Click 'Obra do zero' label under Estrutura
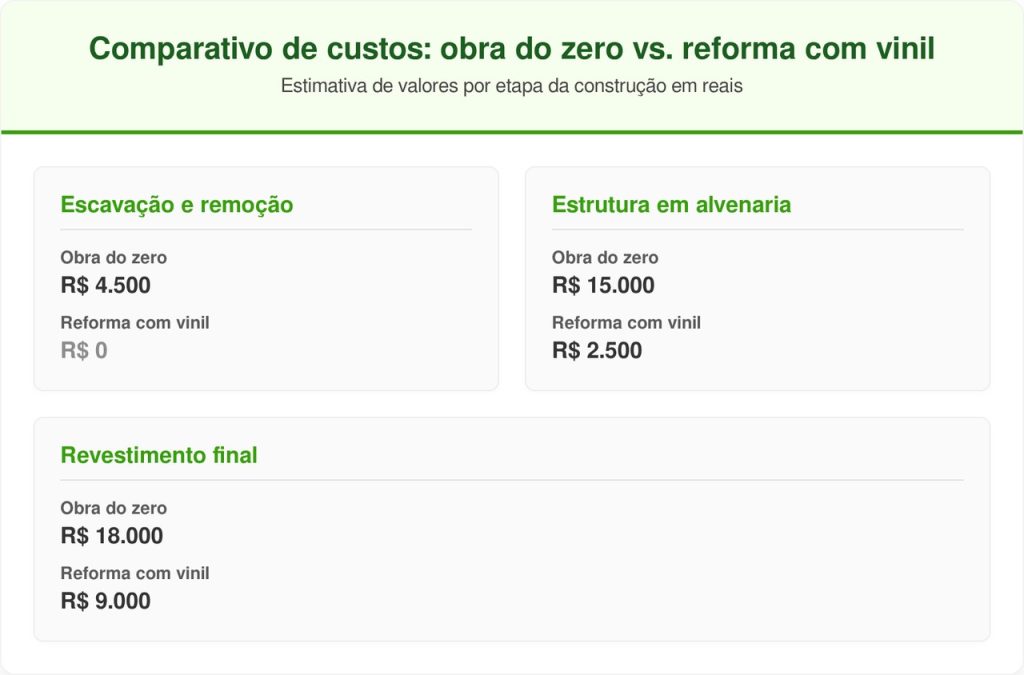 [x=605, y=258]
